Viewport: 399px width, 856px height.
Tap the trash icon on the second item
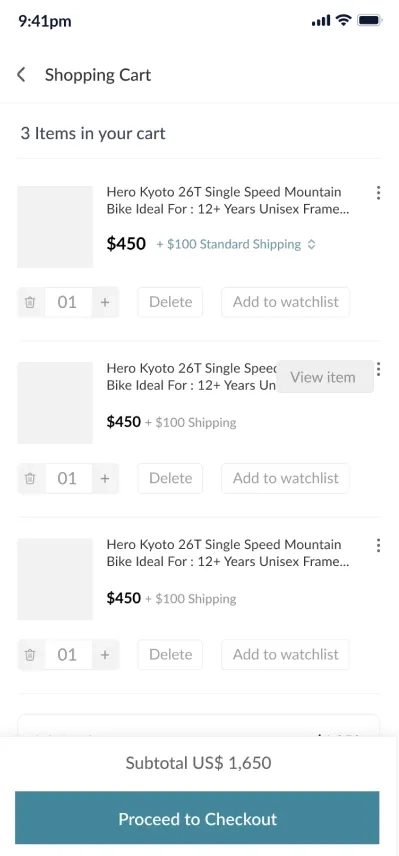click(31, 478)
